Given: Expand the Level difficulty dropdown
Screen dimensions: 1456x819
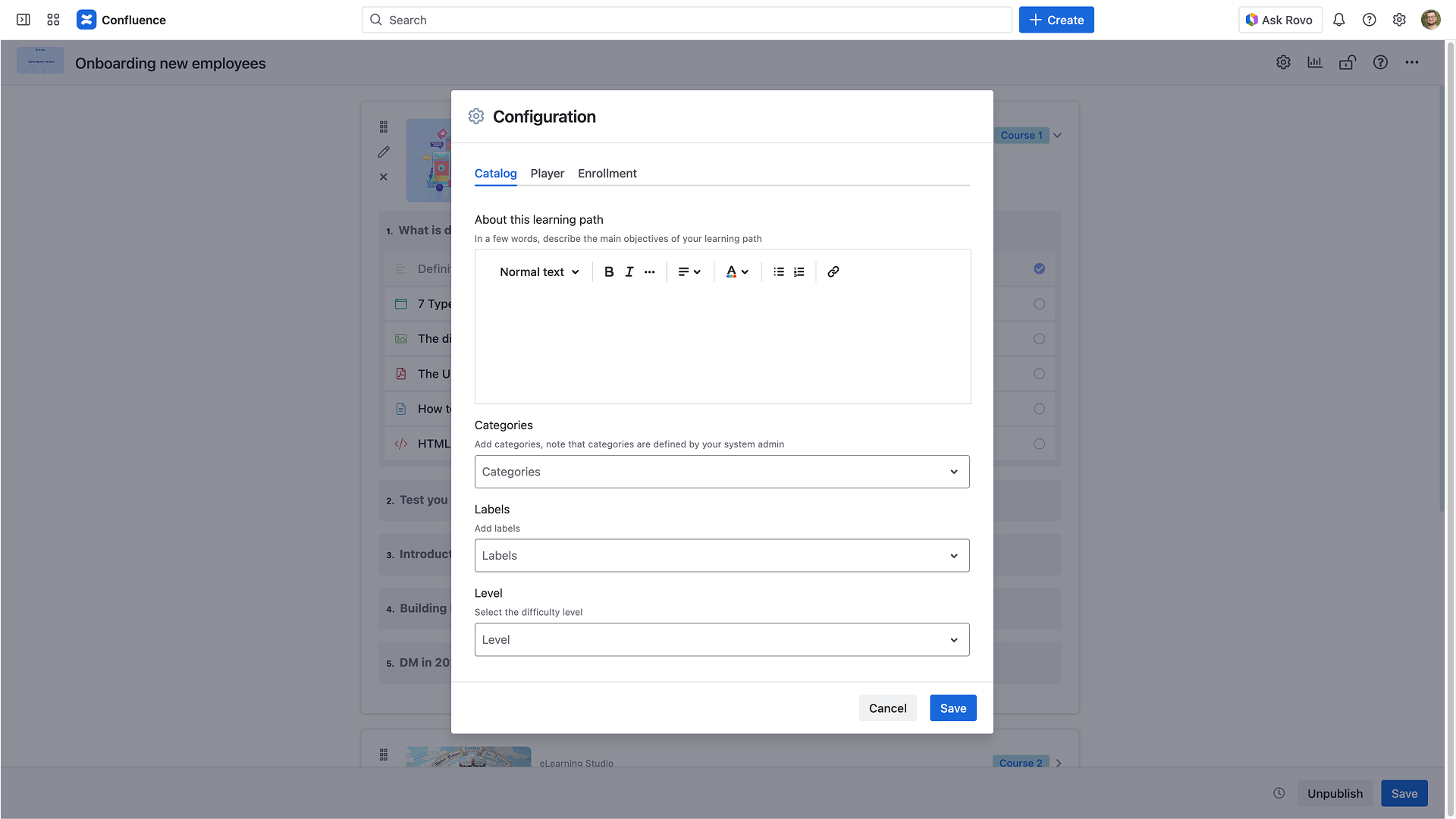Looking at the screenshot, I should (x=721, y=639).
